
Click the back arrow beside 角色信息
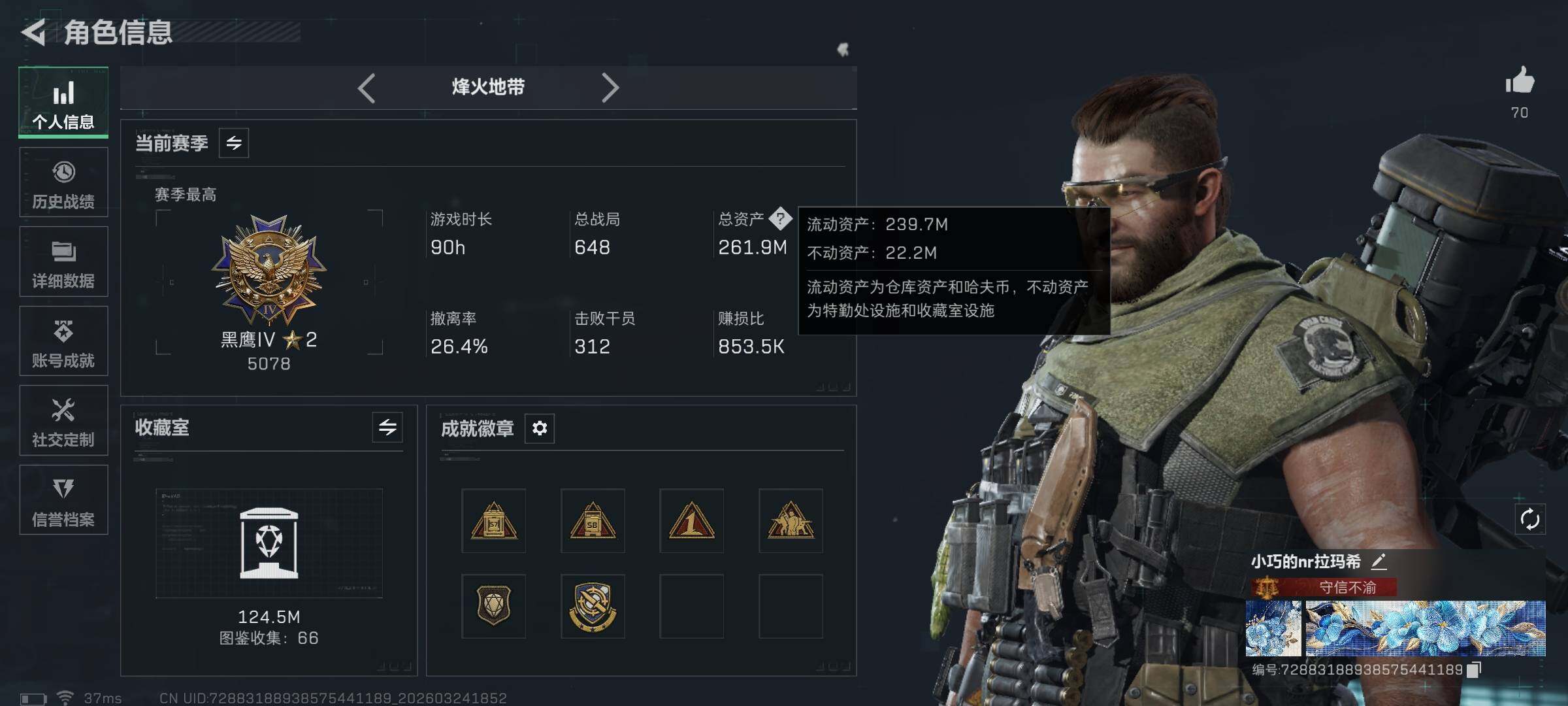click(34, 31)
